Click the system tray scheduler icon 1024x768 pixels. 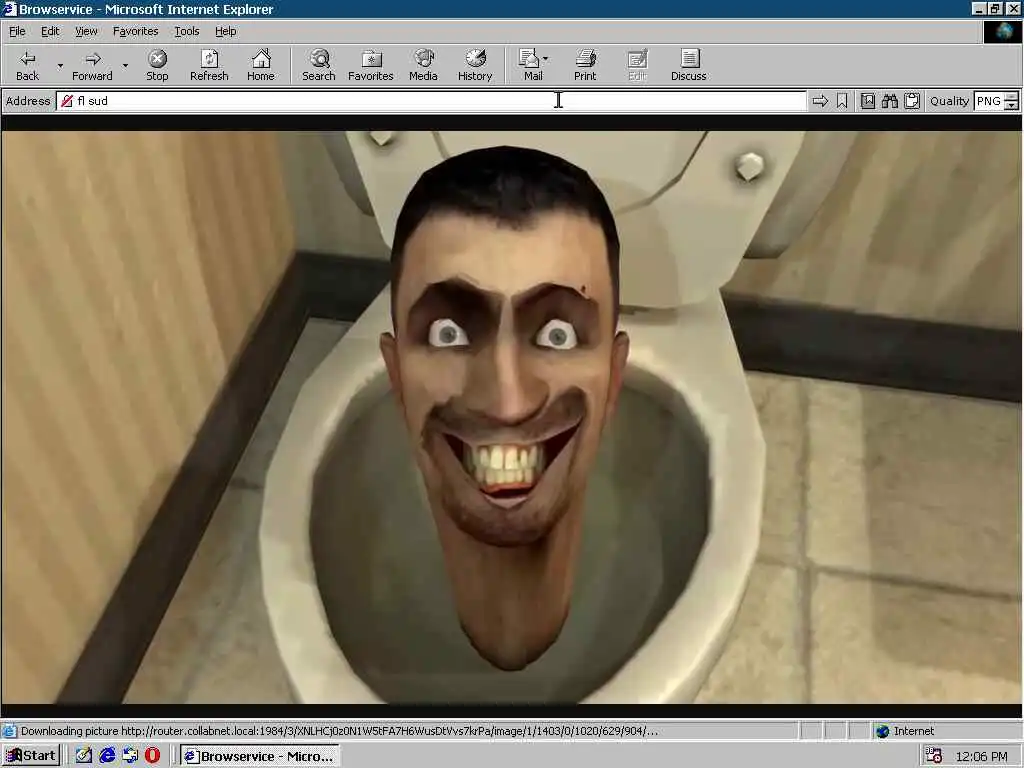934,756
